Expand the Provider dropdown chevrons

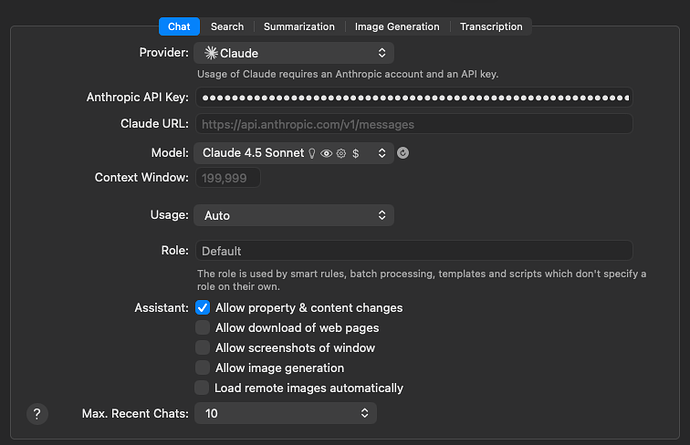[382, 53]
